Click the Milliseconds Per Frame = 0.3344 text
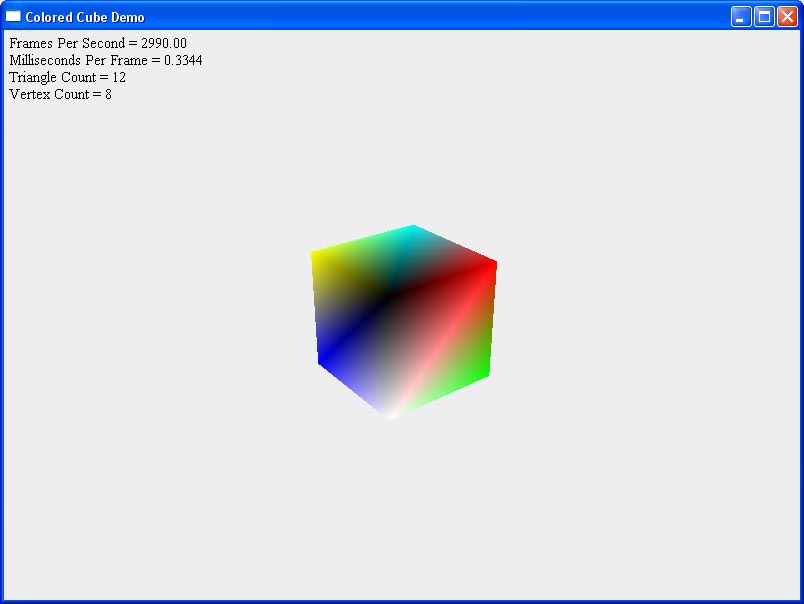This screenshot has width=804, height=604. [x=106, y=60]
